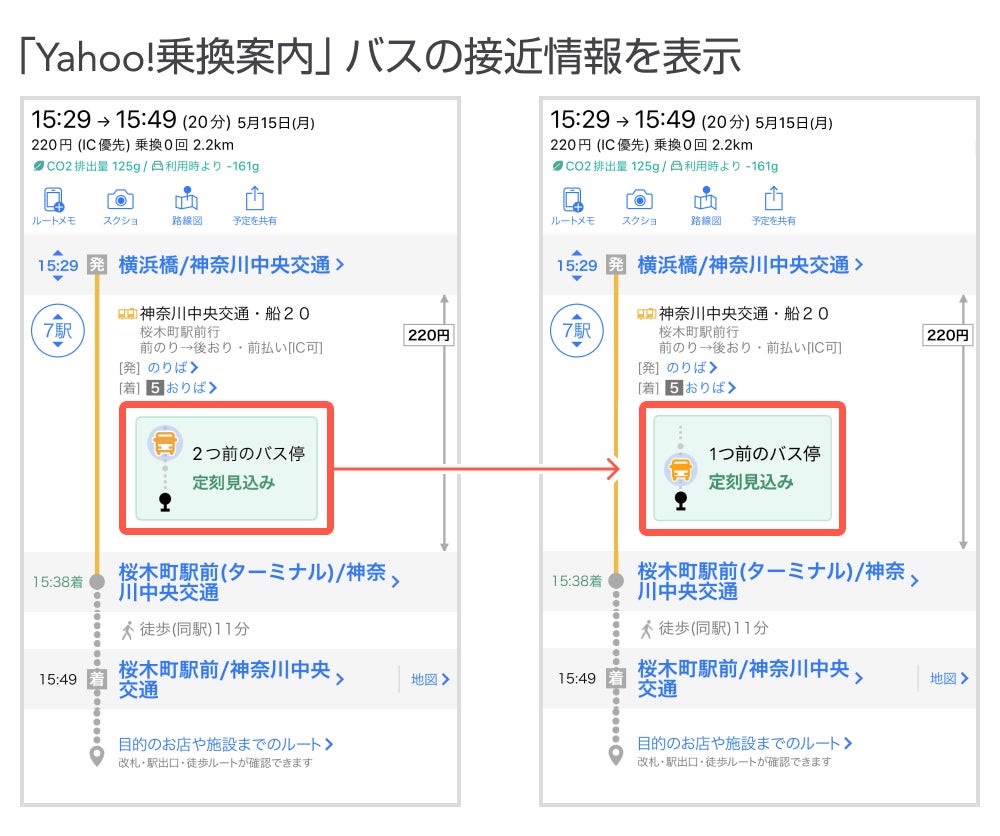Click bus icon in right 1つ前のバス停 card
Screen dimensions: 1000x836
pos(680,470)
